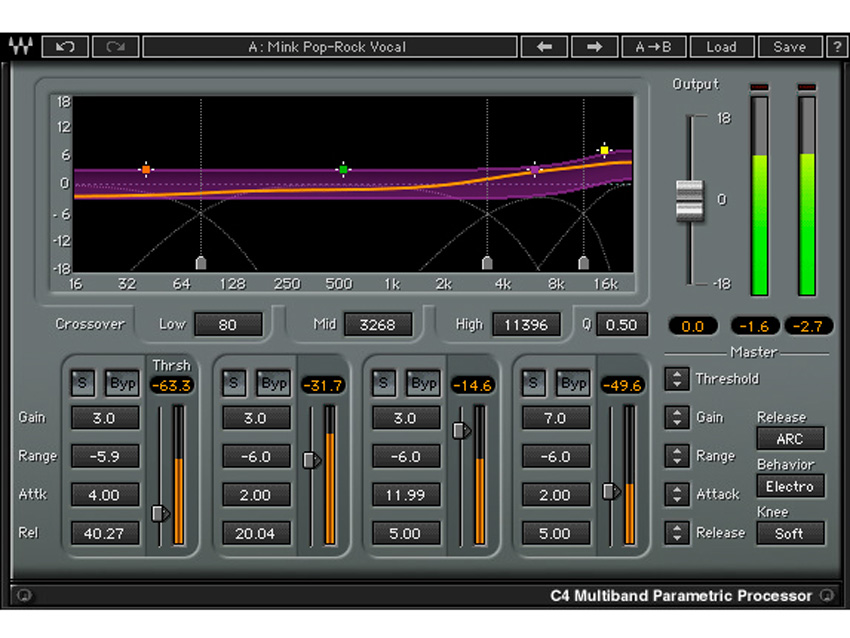Toggle Behavior mode Electro button
This screenshot has height=638, width=850.
click(x=790, y=486)
